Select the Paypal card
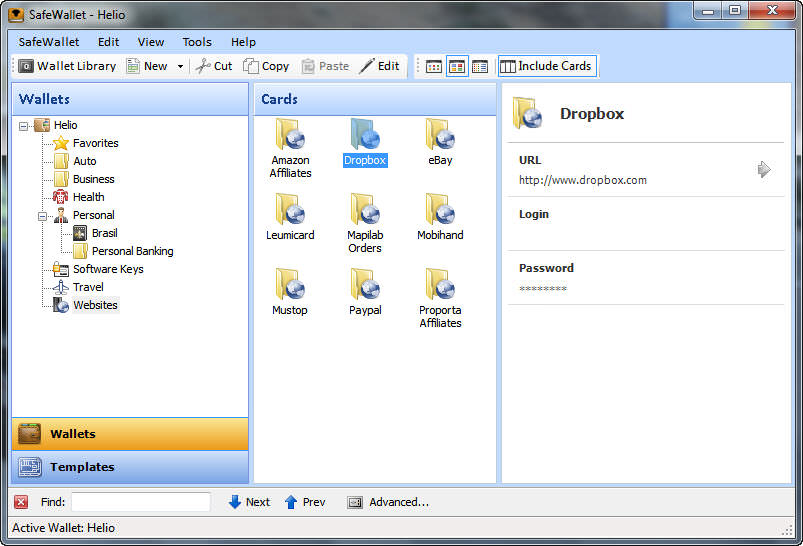This screenshot has width=803, height=546. point(365,291)
